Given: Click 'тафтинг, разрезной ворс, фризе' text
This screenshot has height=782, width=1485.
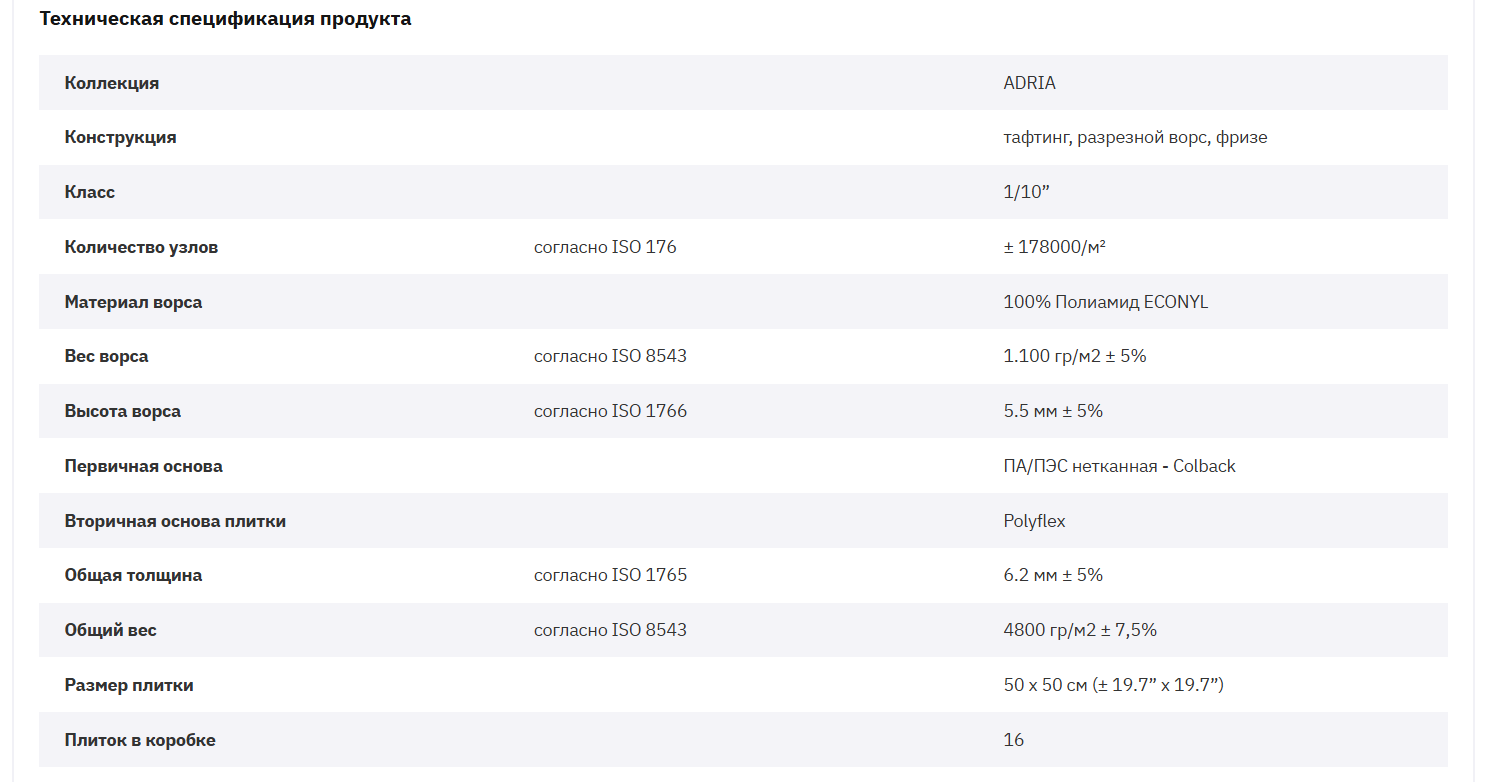Looking at the screenshot, I should 1135,137.
